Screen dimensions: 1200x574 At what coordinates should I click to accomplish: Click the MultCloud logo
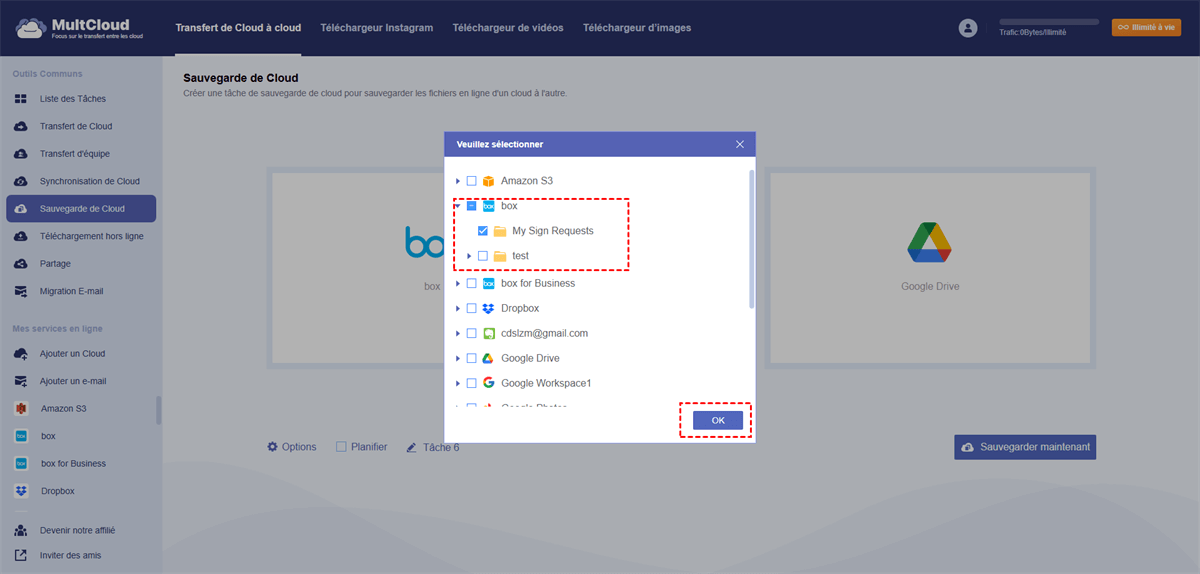79,28
